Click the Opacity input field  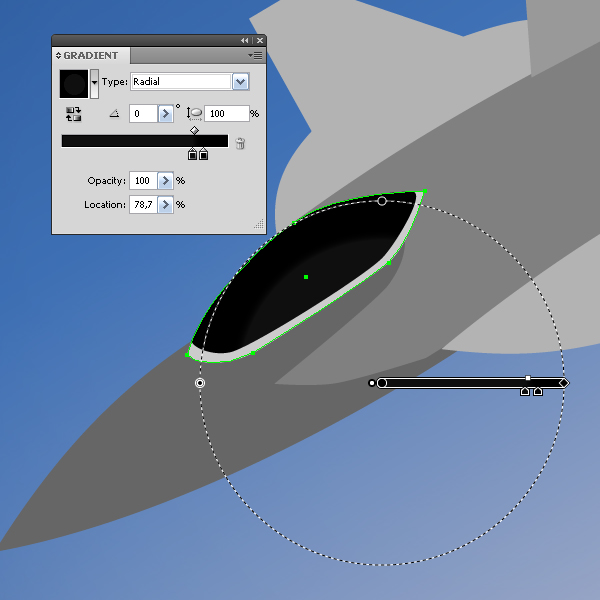tap(143, 181)
